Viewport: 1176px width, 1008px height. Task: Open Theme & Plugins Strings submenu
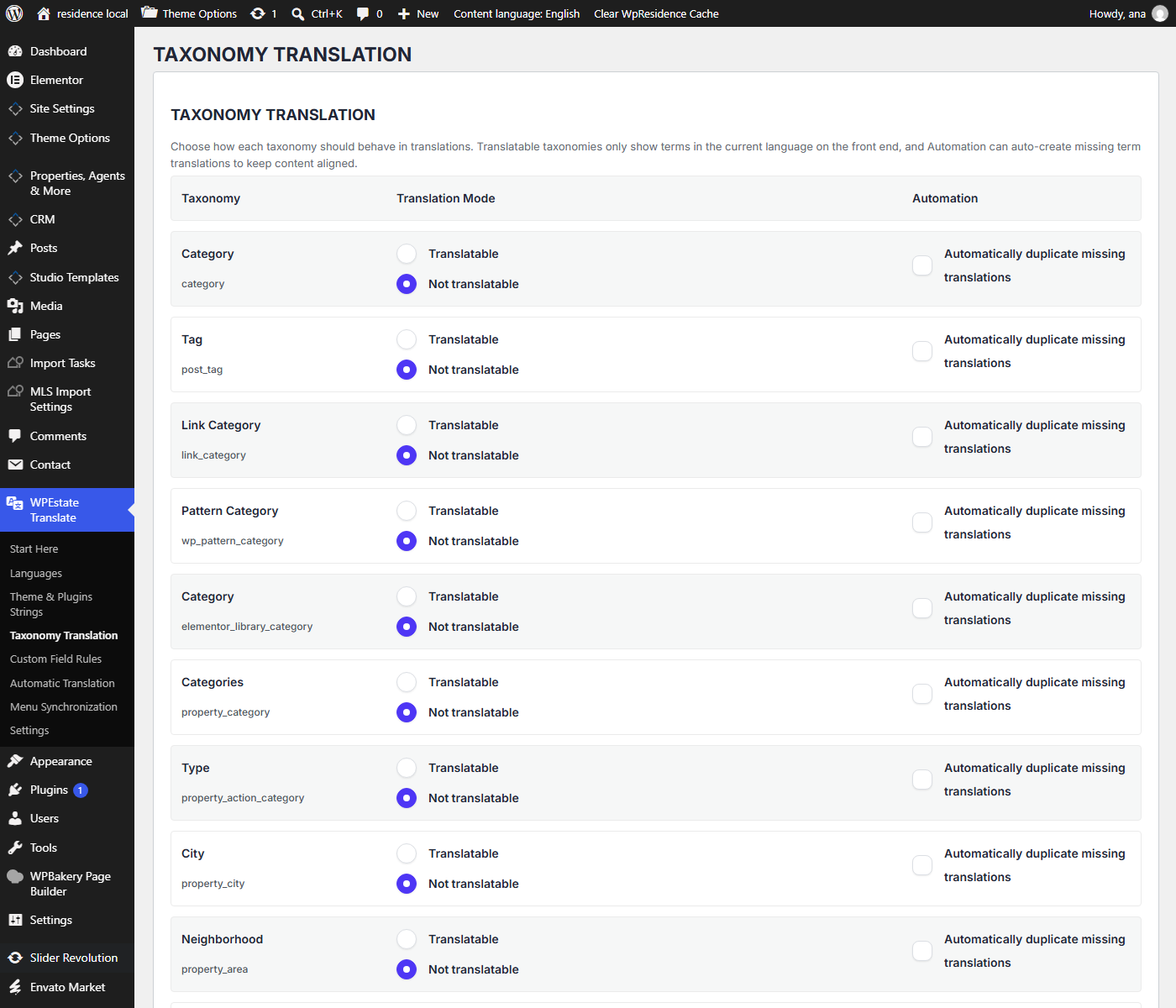click(x=51, y=604)
